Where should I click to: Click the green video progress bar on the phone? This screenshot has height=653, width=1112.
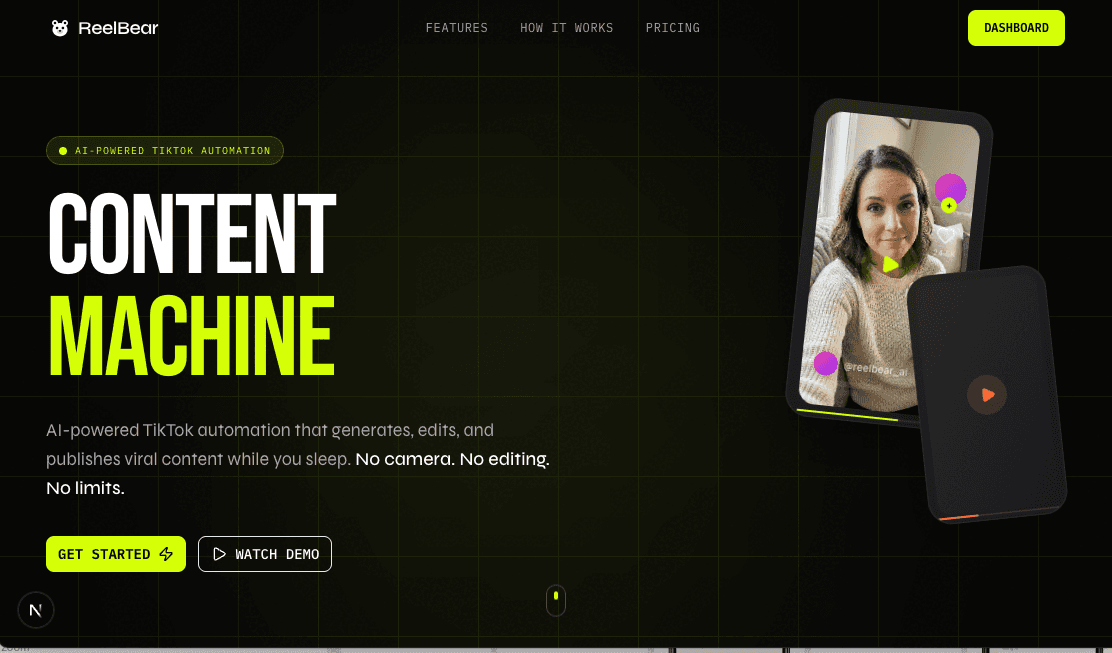[x=847, y=412]
